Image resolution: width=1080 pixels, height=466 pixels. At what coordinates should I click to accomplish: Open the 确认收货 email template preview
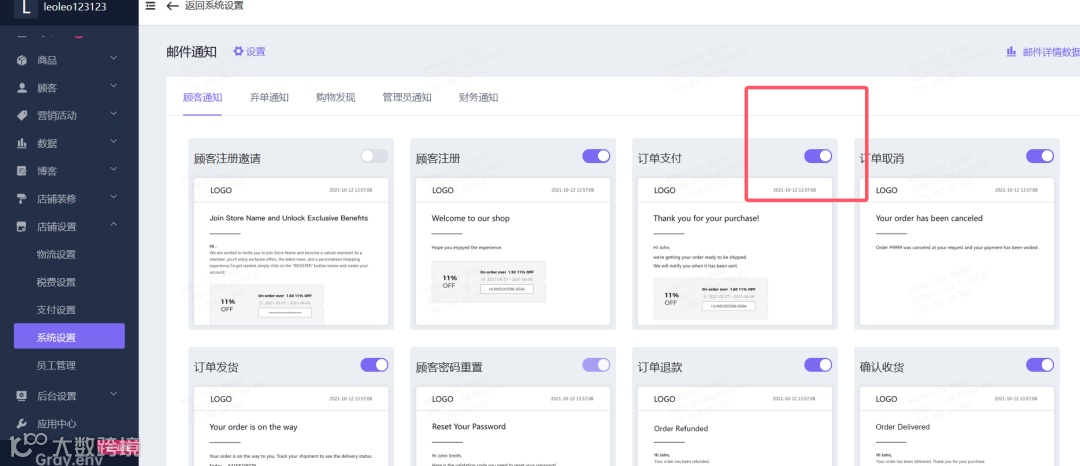(957, 426)
